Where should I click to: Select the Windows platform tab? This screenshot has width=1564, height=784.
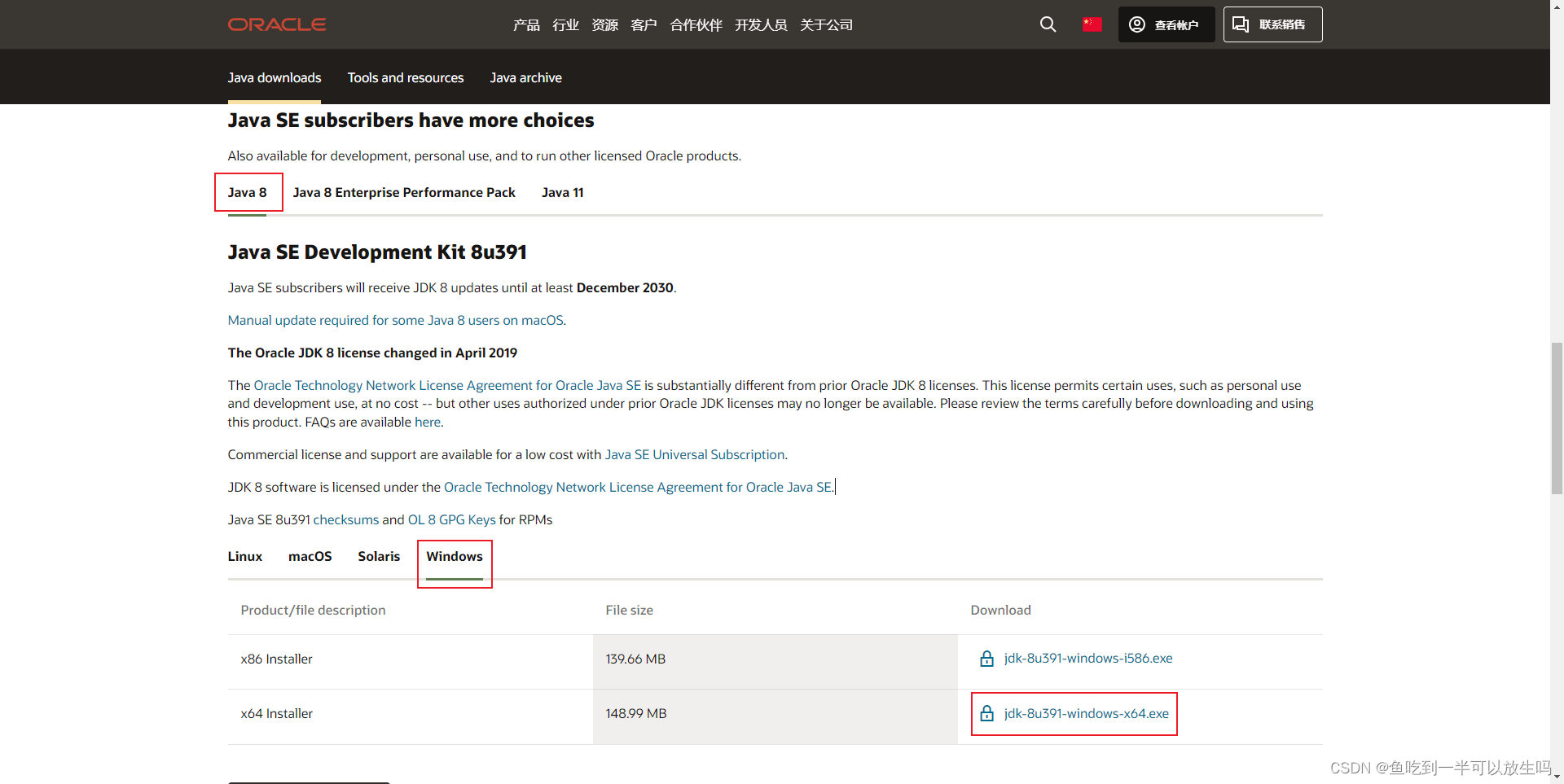click(455, 556)
